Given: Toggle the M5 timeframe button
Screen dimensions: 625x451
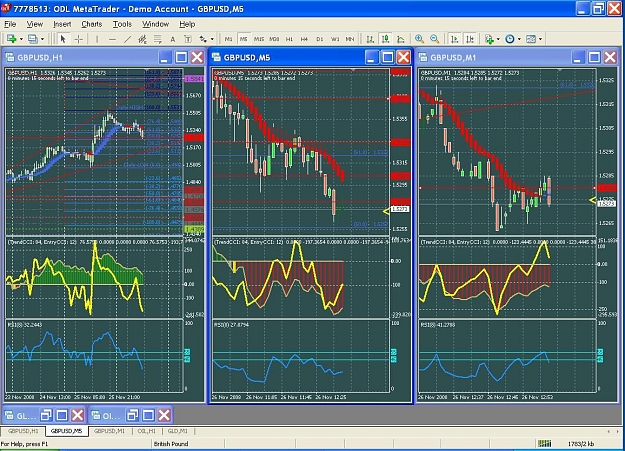Looking at the screenshot, I should click(x=244, y=39).
